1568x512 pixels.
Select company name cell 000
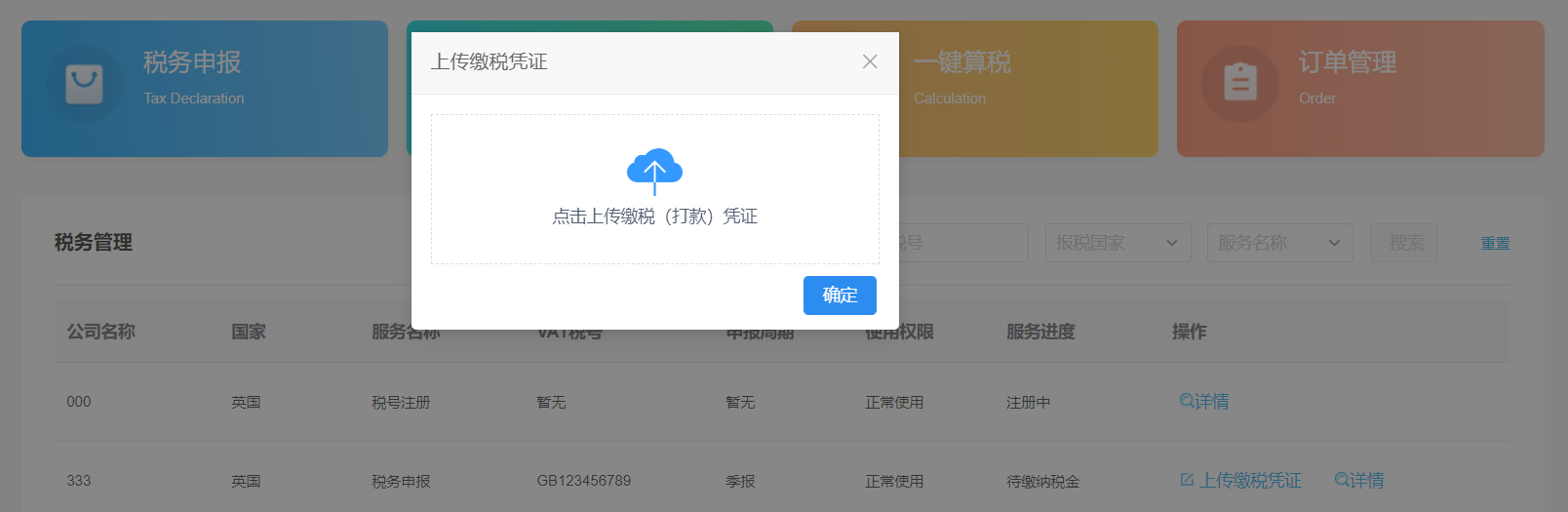79,402
